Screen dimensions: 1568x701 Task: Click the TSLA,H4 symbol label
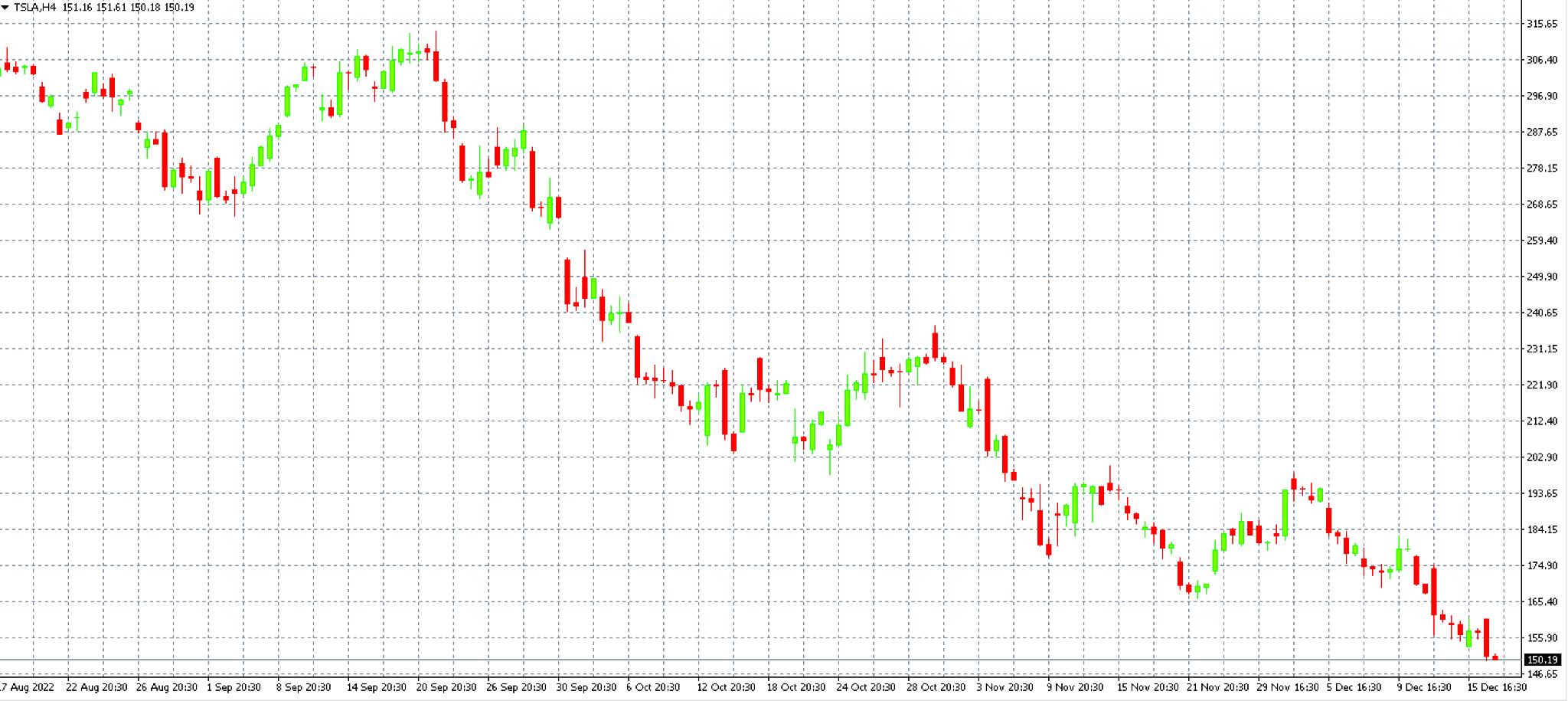35,8
